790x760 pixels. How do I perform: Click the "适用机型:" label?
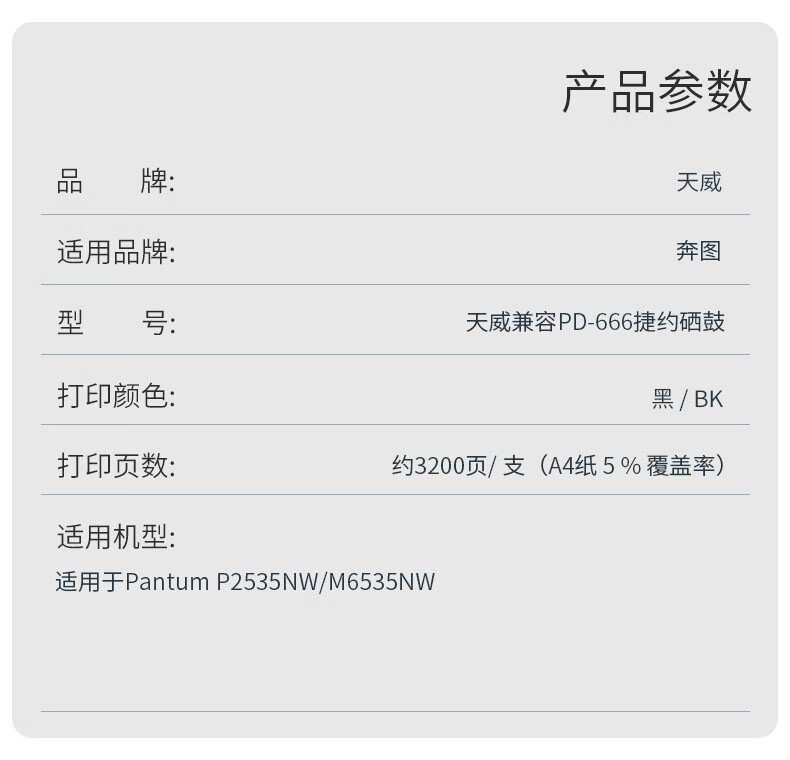coord(115,537)
